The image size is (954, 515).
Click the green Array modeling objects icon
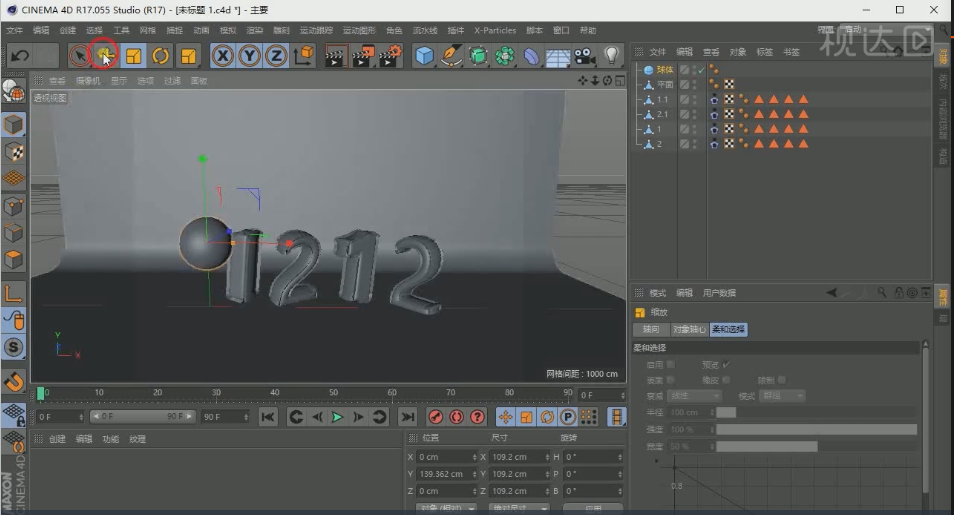[504, 56]
